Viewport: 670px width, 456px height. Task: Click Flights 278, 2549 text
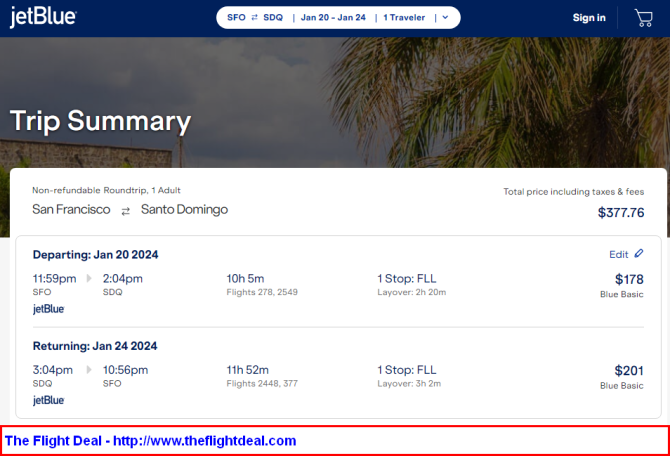pyautogui.click(x=262, y=292)
